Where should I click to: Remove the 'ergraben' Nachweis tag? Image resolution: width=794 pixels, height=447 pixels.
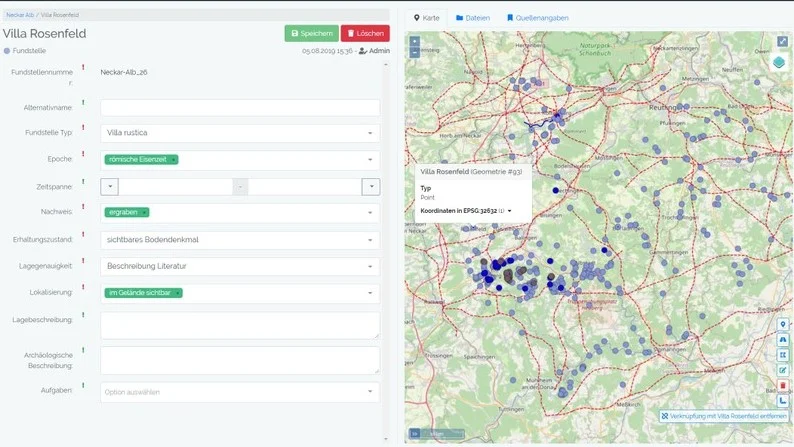(144, 212)
